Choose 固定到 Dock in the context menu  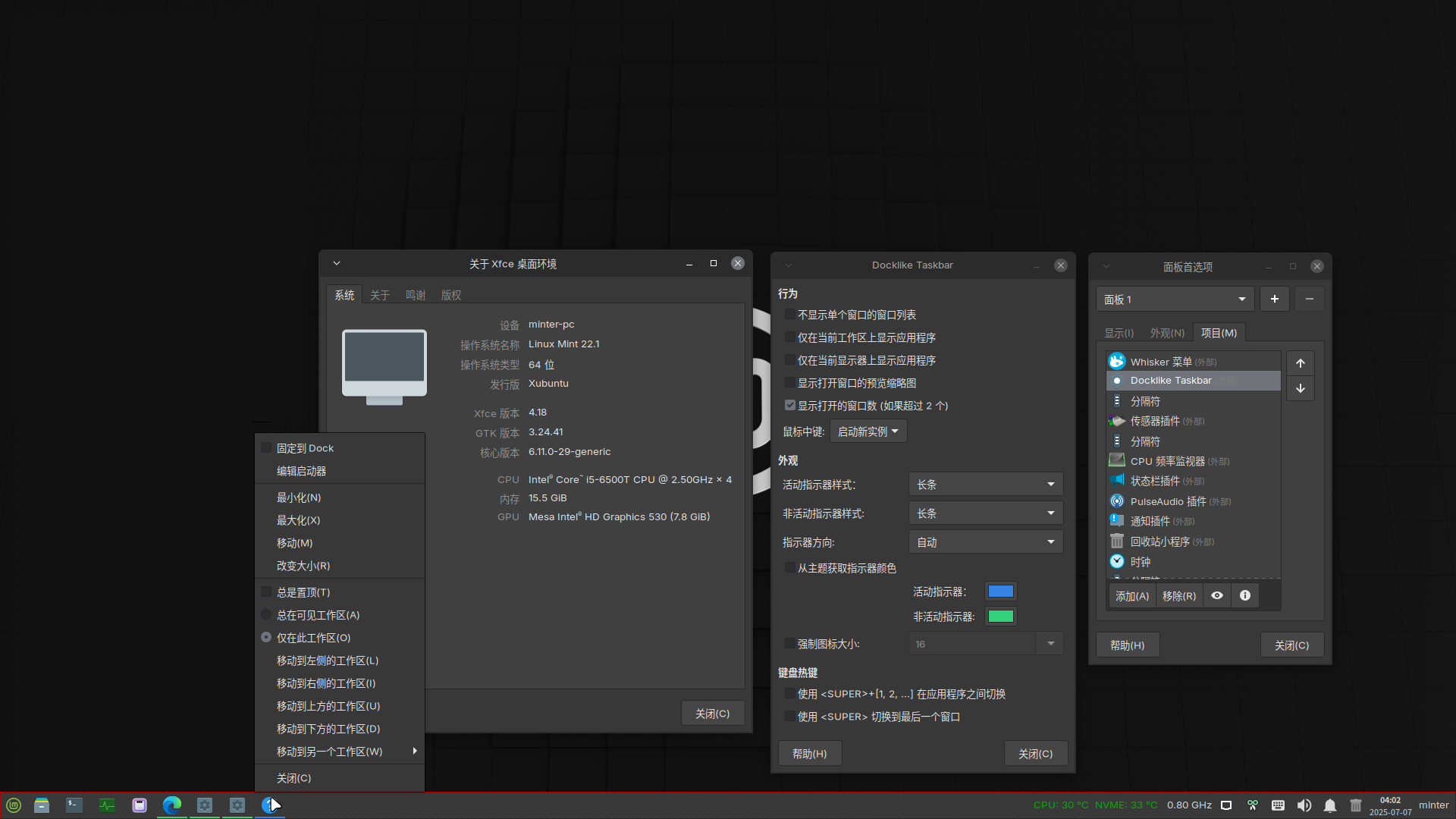(340, 448)
